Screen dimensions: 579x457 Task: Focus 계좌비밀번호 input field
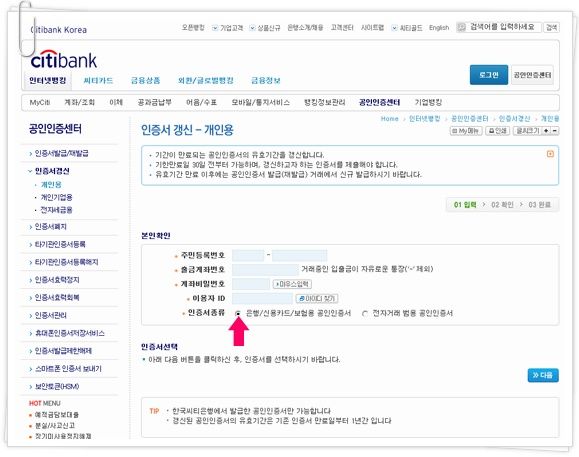pyautogui.click(x=251, y=284)
